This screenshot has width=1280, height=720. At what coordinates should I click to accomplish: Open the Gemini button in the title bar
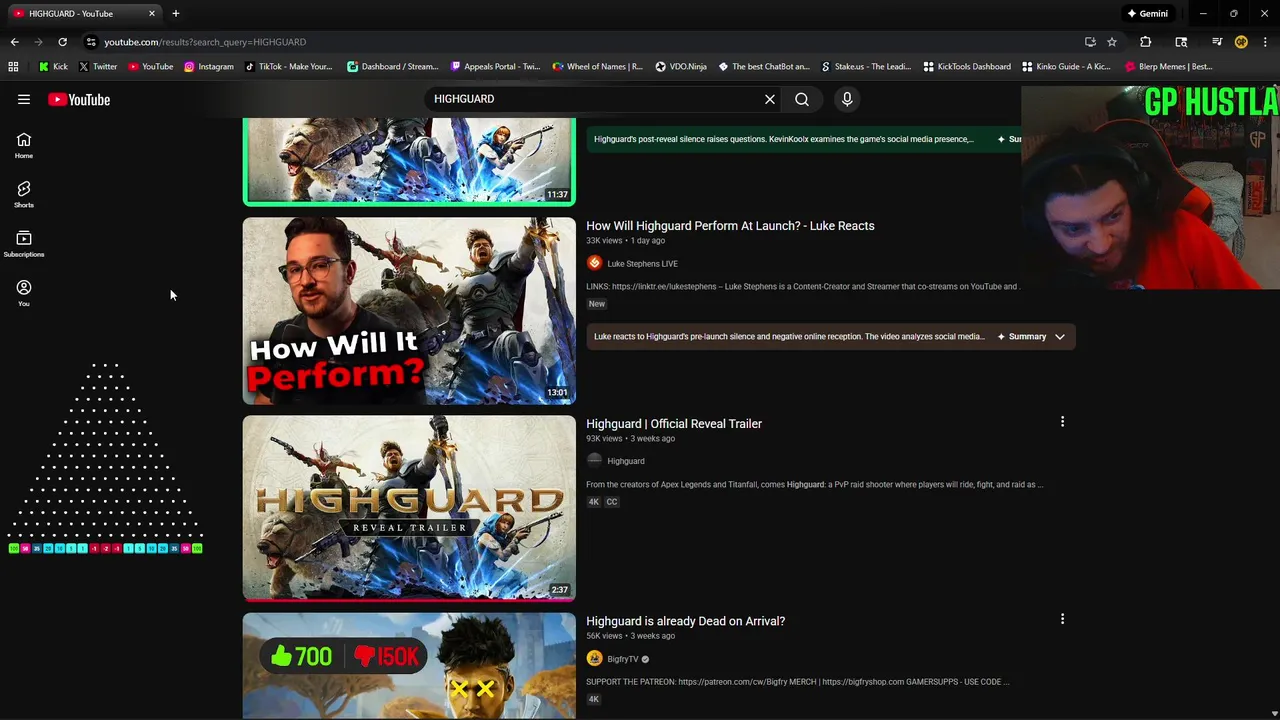click(1147, 14)
